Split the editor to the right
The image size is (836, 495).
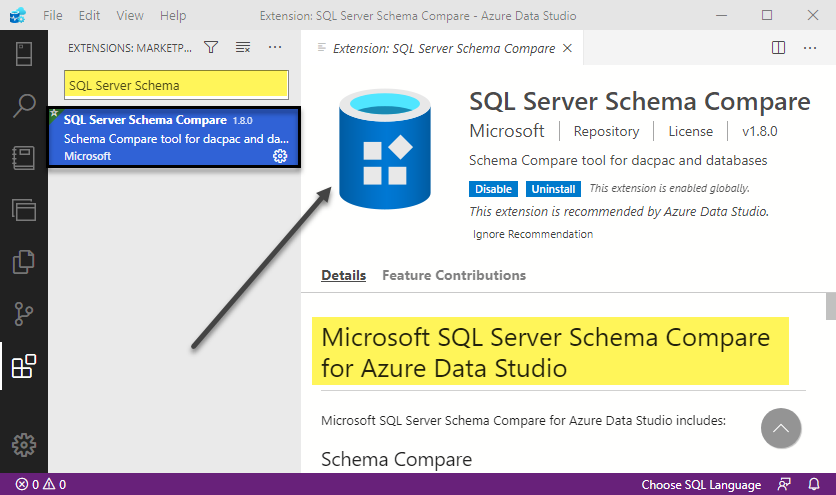pos(779,47)
